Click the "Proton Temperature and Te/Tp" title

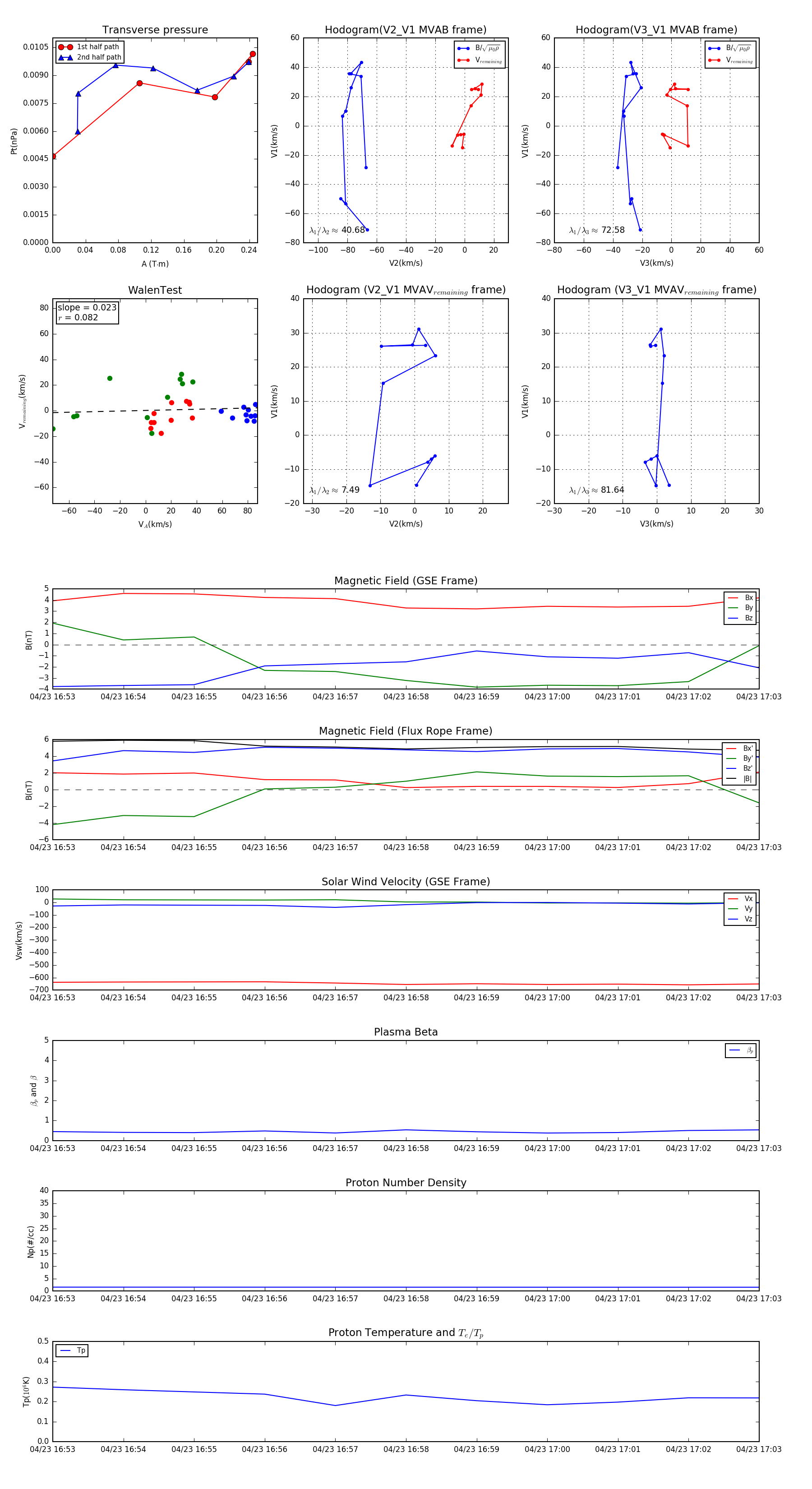[x=406, y=1332]
